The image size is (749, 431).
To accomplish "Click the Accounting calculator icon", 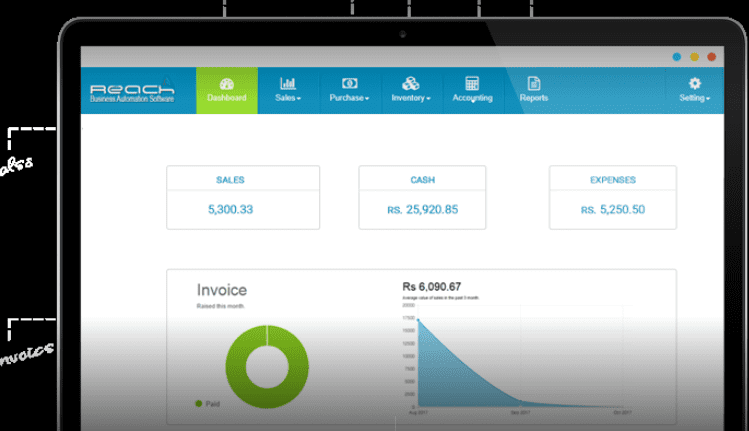I will [x=472, y=84].
